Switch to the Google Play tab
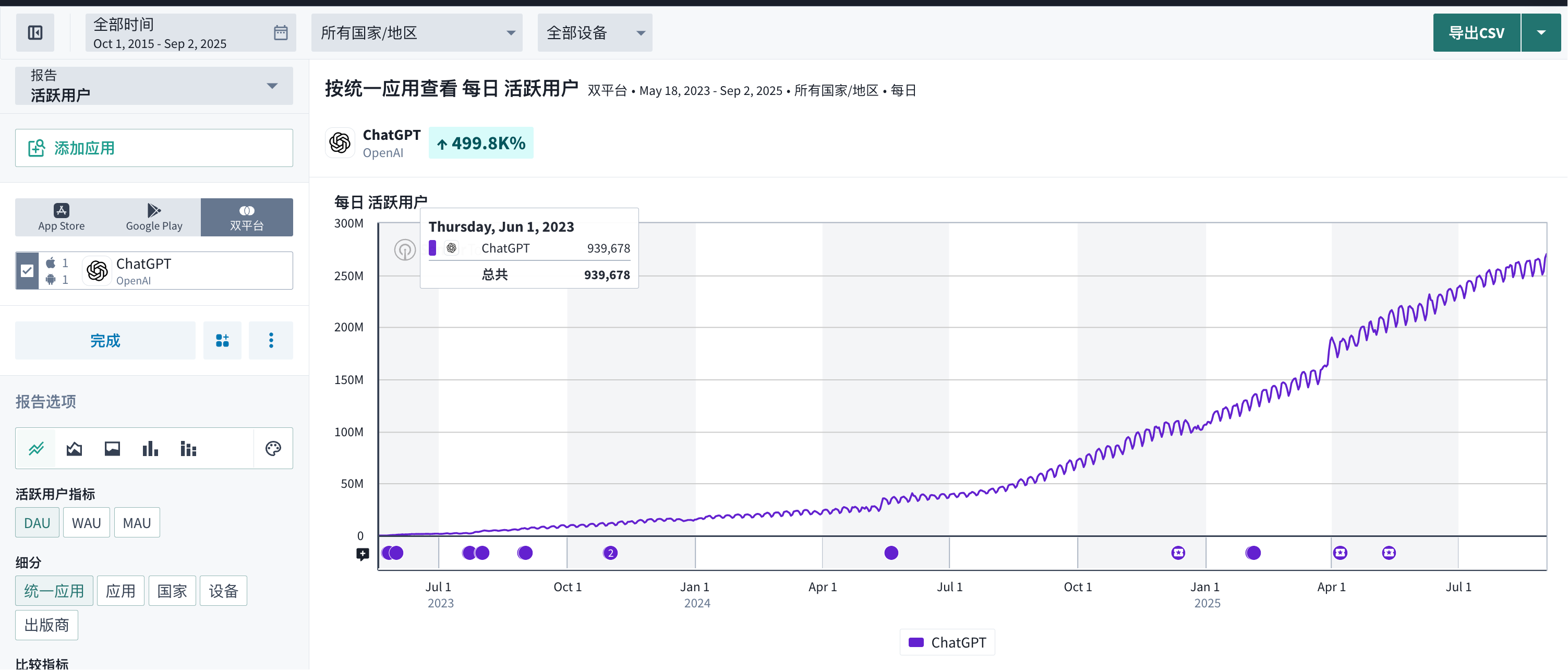Screen dimensions: 1568x670 coord(154,218)
